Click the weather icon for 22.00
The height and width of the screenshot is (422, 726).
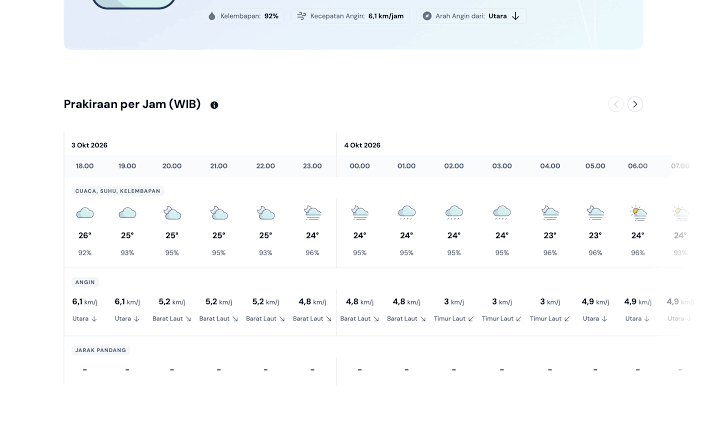pos(266,213)
